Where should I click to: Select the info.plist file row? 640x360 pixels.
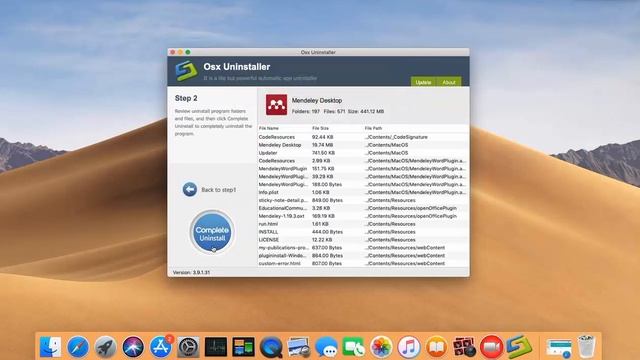363,192
